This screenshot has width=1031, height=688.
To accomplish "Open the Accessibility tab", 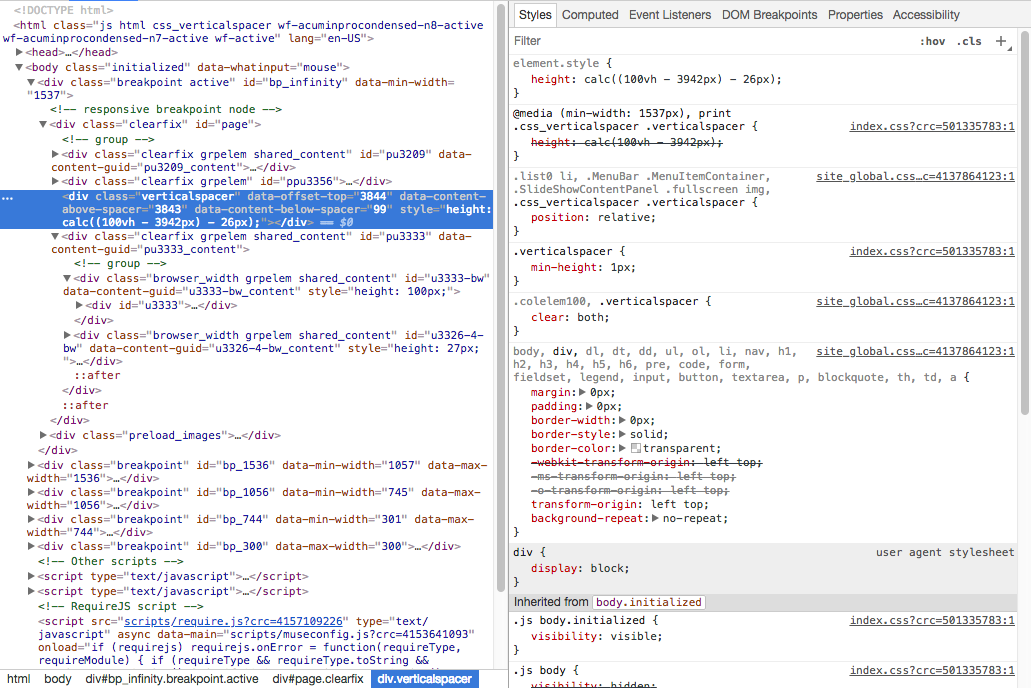I will pyautogui.click(x=926, y=14).
